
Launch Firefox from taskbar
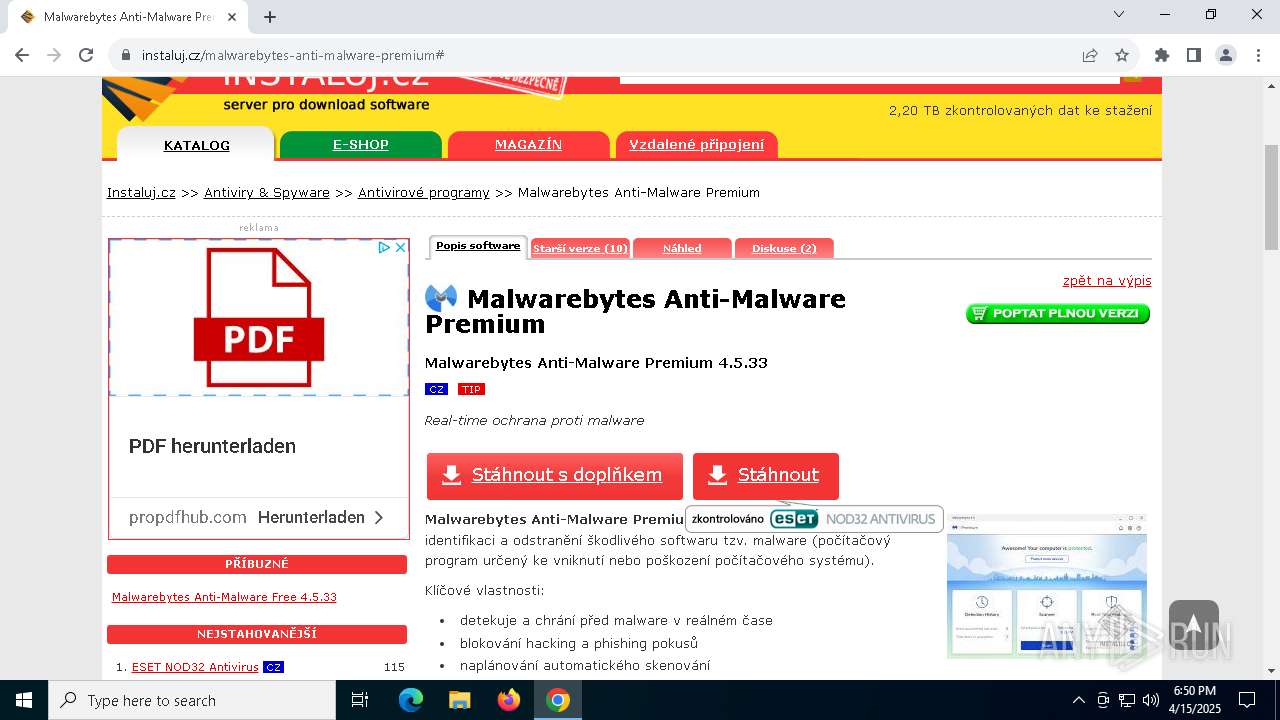click(x=509, y=700)
